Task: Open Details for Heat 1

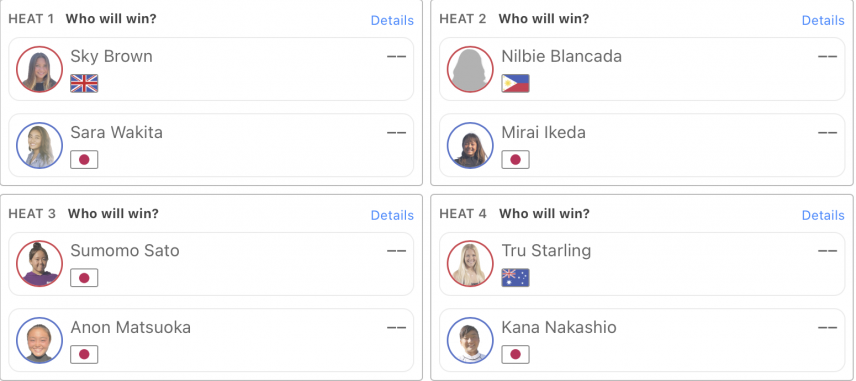Action: tap(392, 20)
